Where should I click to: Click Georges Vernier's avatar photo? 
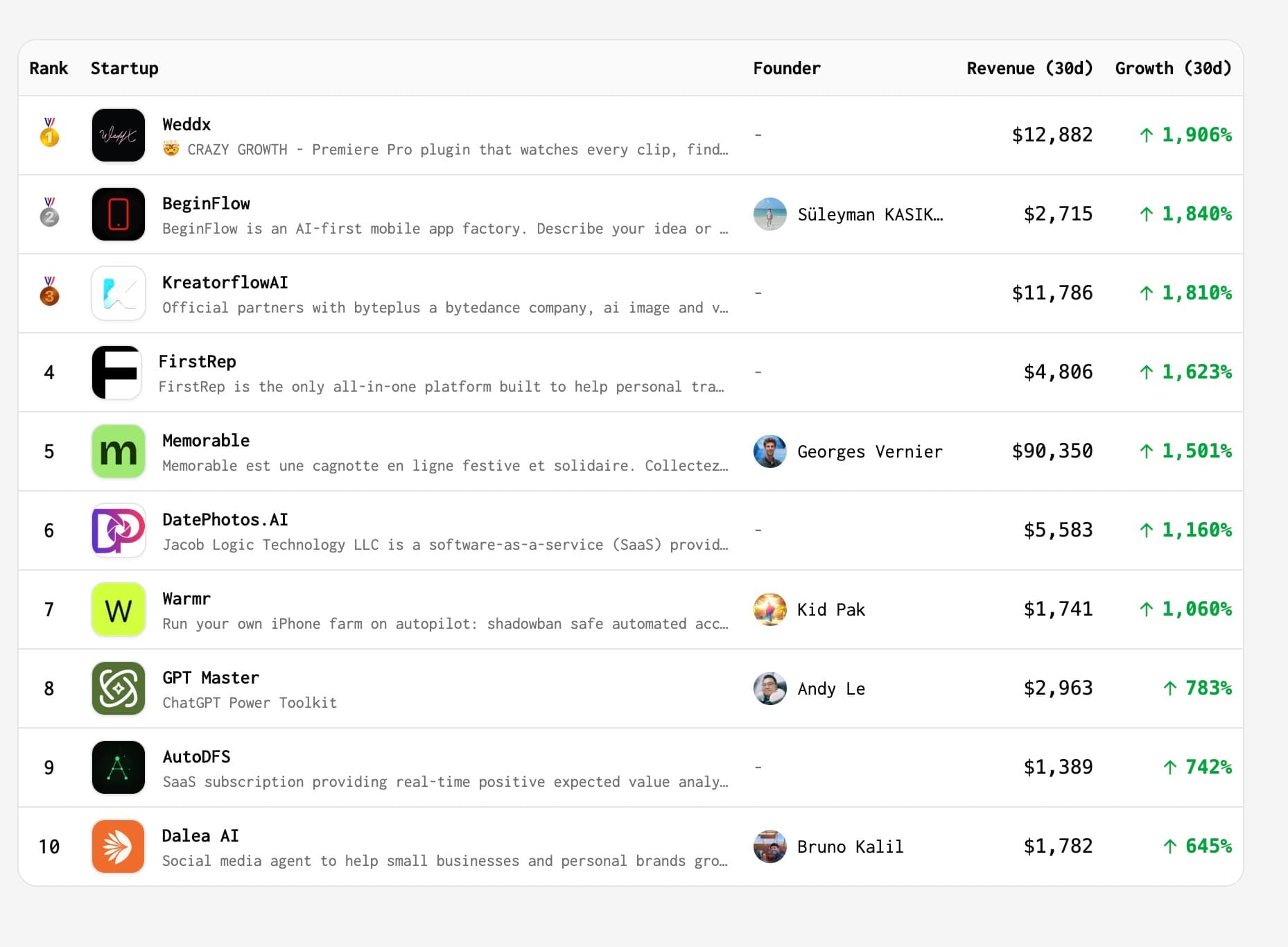click(770, 451)
